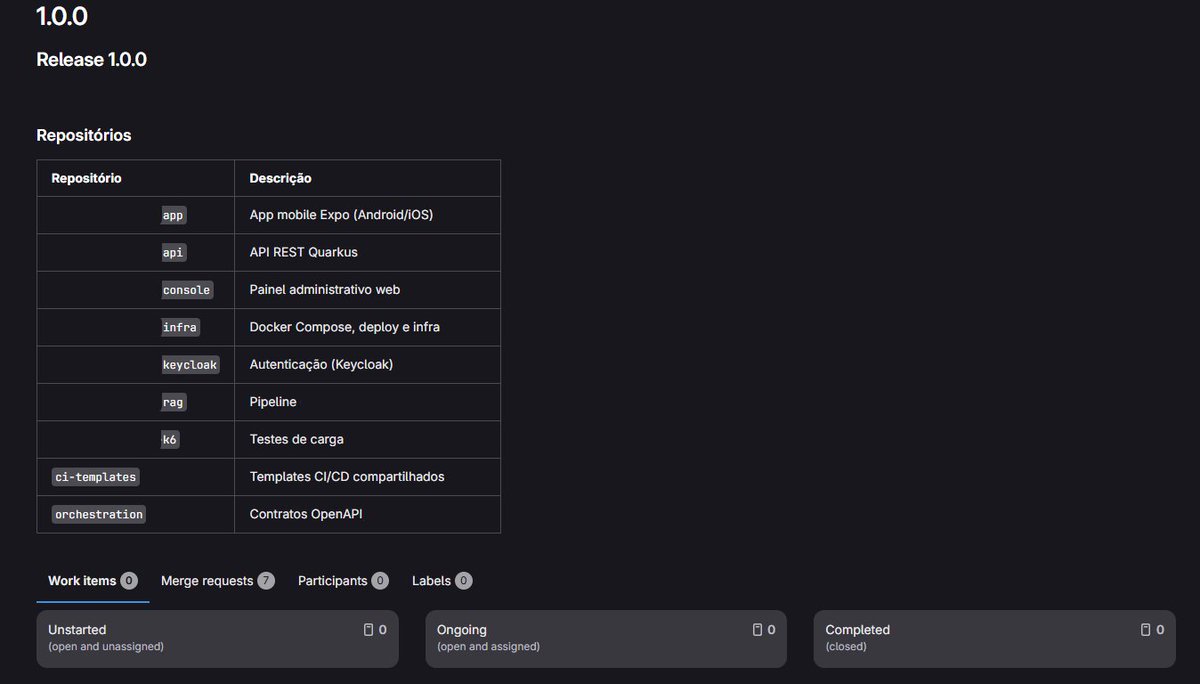
Task: Click 'App mobile Expo (Android/iOS)' description
Action: (x=341, y=215)
